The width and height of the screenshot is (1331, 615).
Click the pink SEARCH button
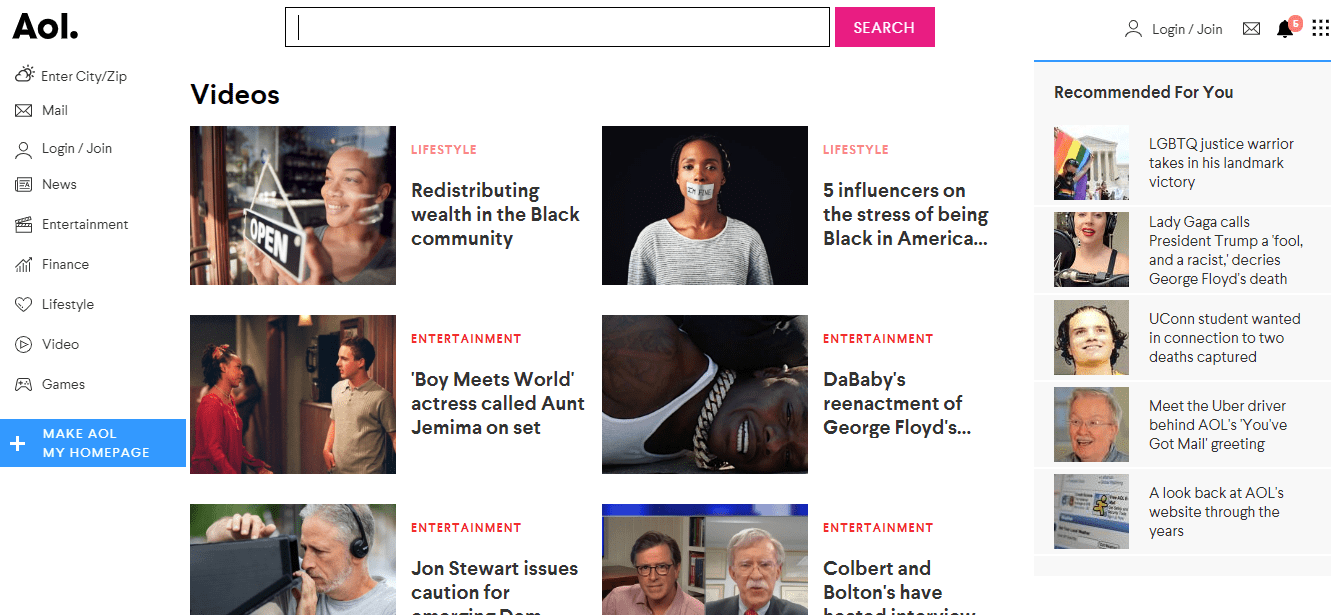pyautogui.click(x=885, y=27)
